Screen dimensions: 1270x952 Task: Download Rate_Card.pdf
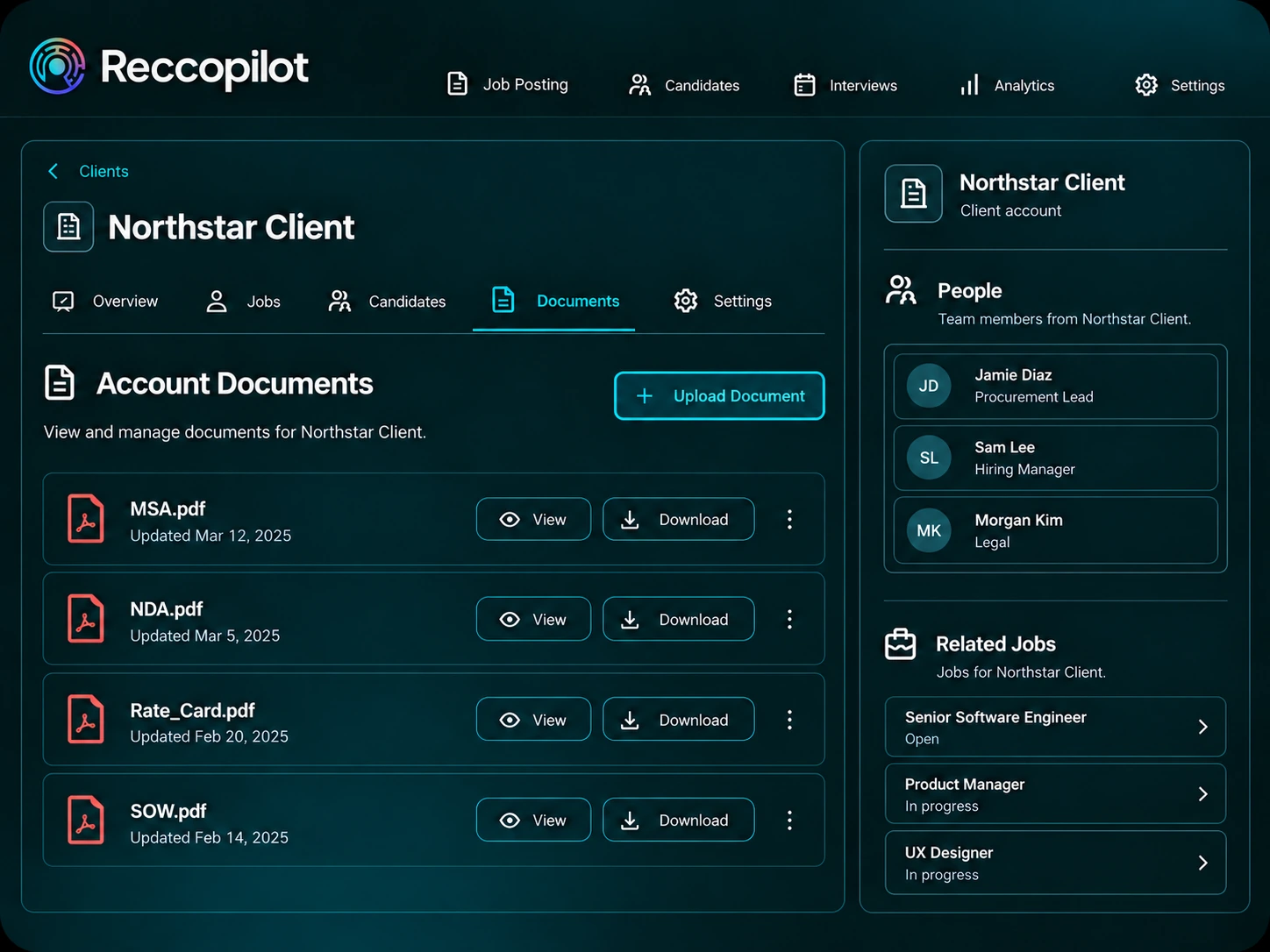[x=678, y=720]
